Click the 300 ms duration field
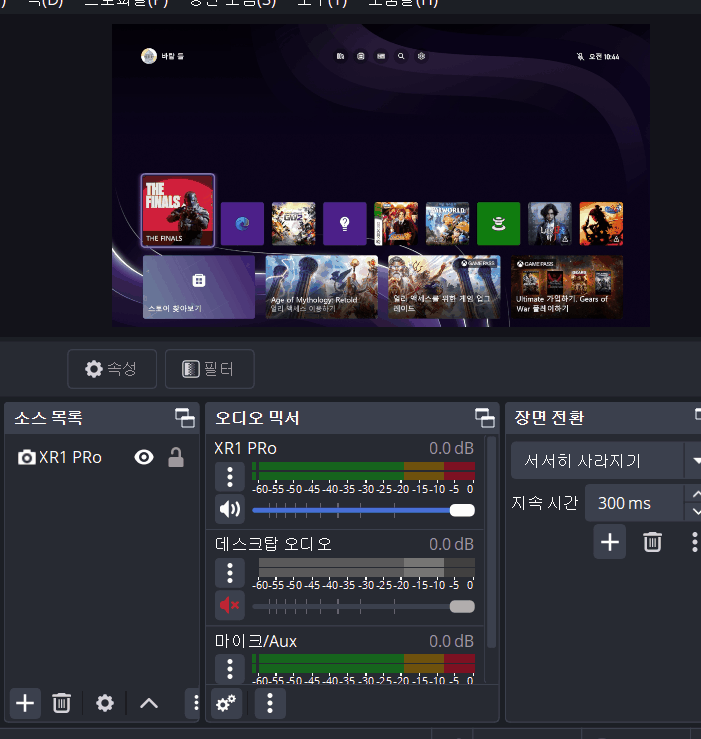The width and height of the screenshot is (701, 739). [x=635, y=503]
